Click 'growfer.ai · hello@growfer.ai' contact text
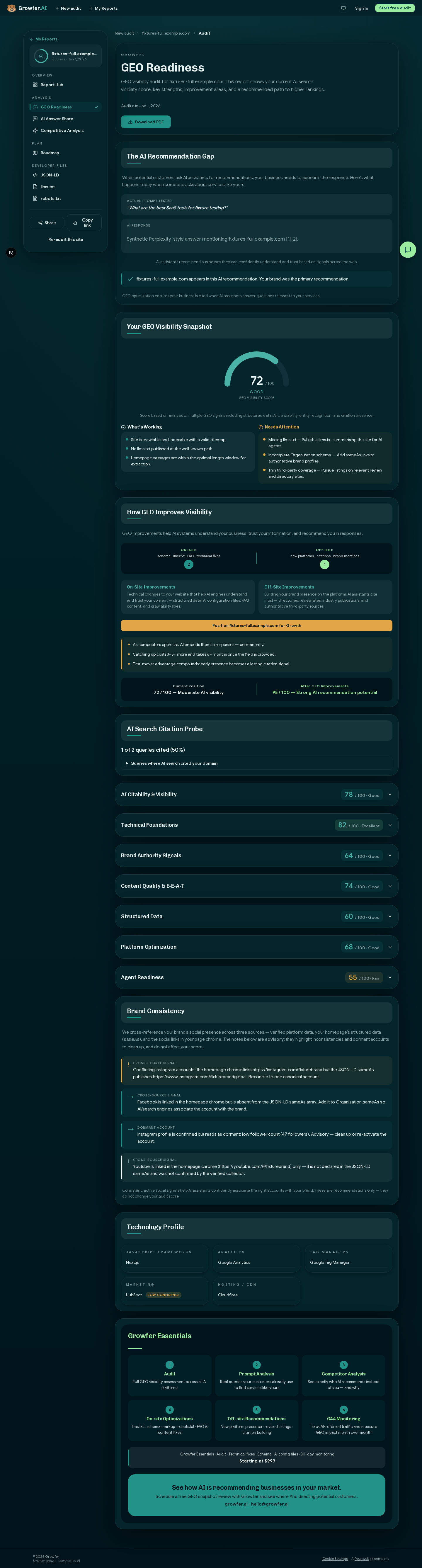422x1568 pixels. pos(256,1504)
